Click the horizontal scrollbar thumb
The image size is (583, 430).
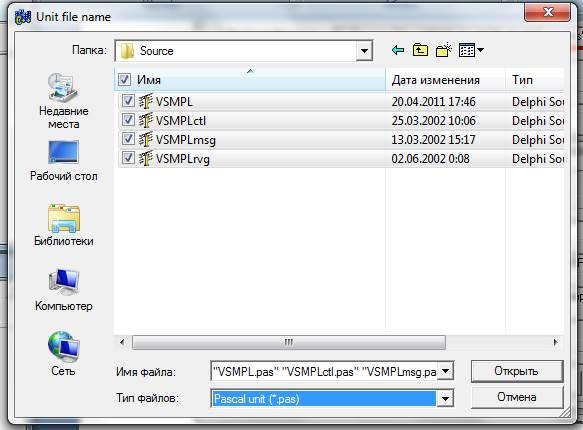pyautogui.click(x=289, y=342)
